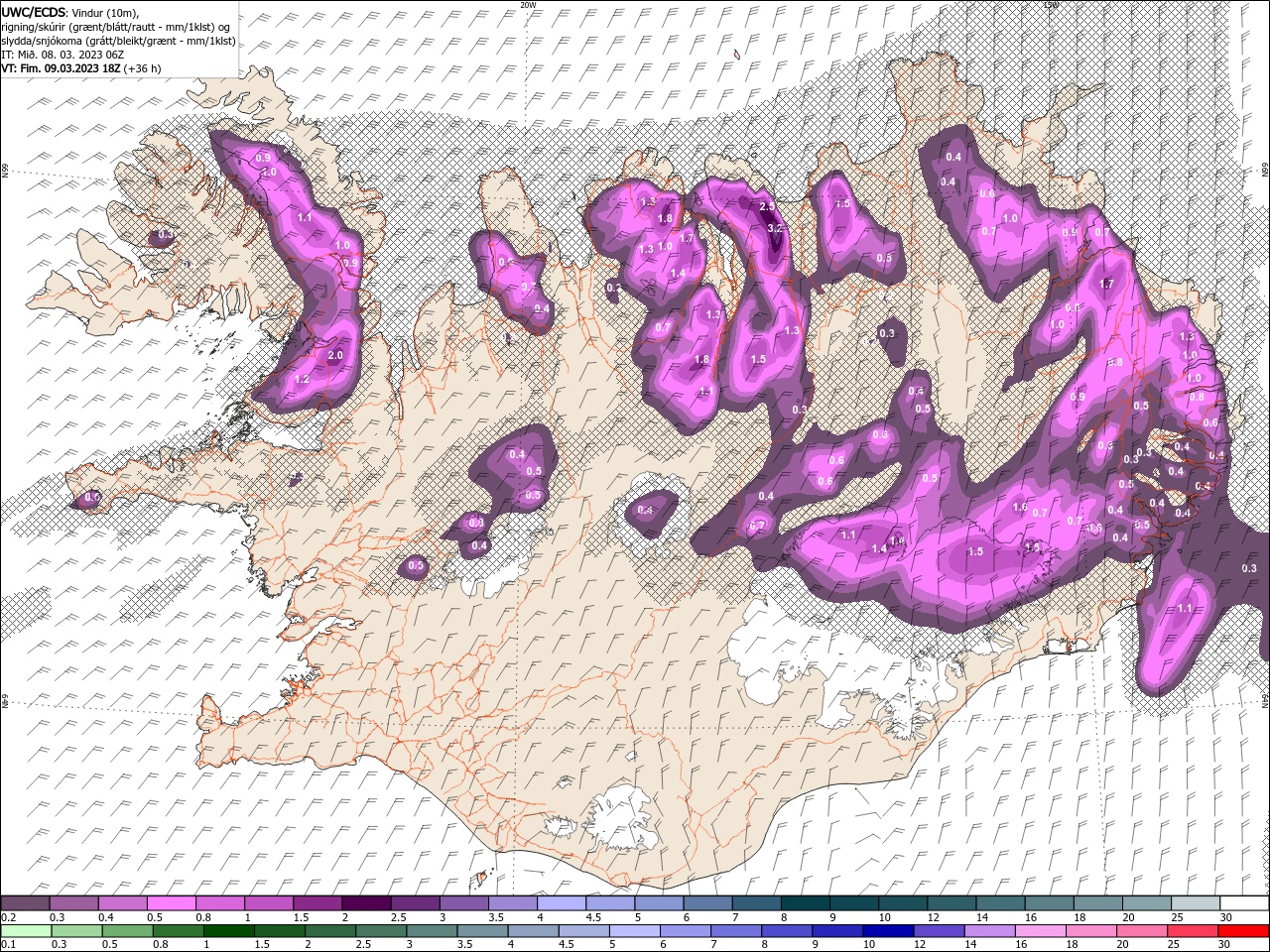Click the '20W' longitude label at top
The height and width of the screenshot is (952, 1270).
point(528,5)
